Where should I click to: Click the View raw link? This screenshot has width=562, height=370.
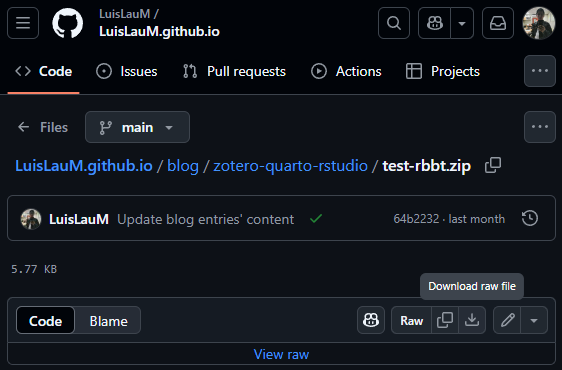tap(281, 354)
